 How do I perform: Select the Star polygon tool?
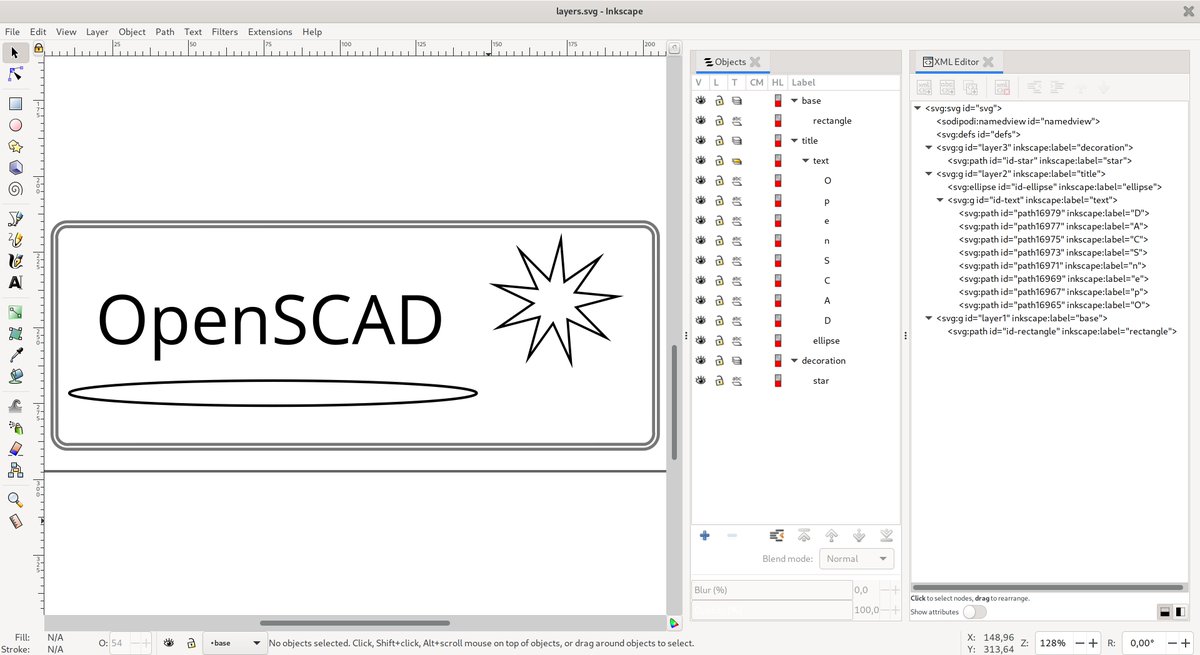pos(15,146)
